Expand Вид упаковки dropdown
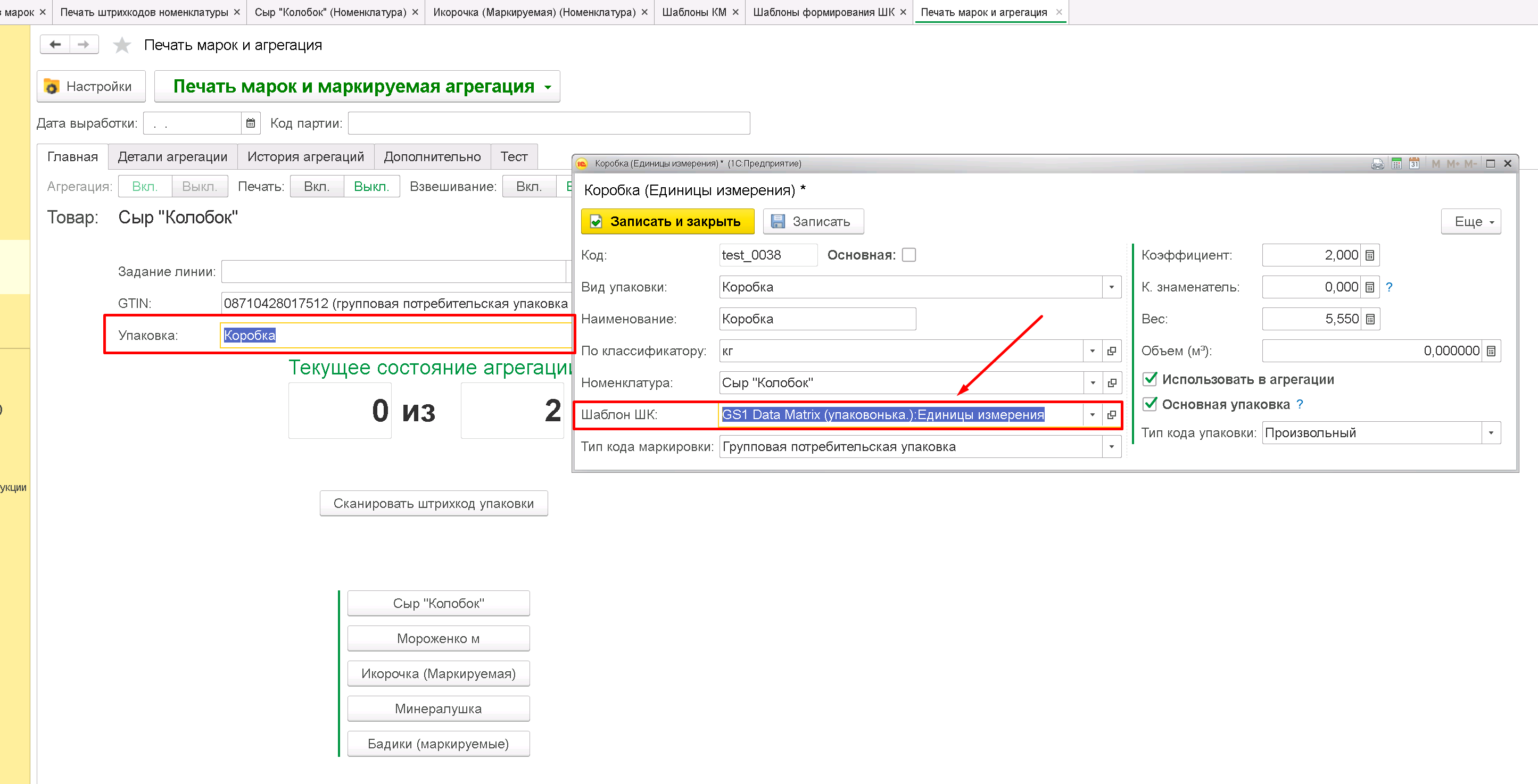This screenshot has width=1538, height=784. 1111,287
